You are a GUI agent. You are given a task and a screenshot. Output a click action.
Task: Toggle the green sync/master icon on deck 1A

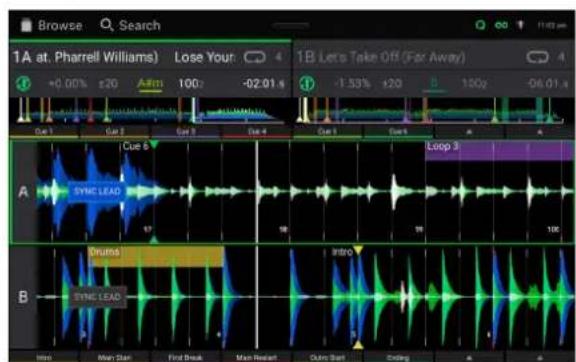[x=24, y=84]
